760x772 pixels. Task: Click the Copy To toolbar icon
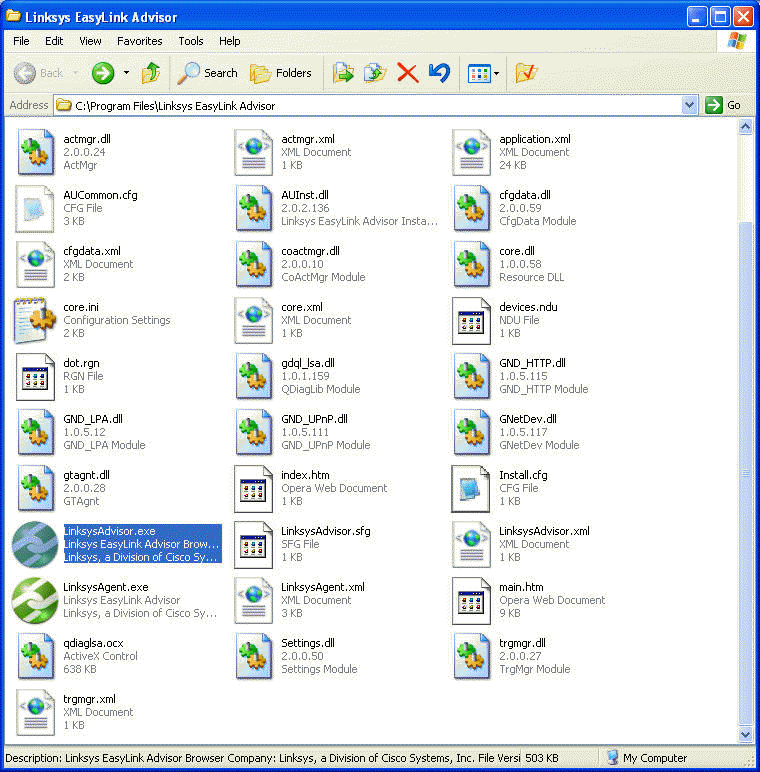(x=375, y=73)
